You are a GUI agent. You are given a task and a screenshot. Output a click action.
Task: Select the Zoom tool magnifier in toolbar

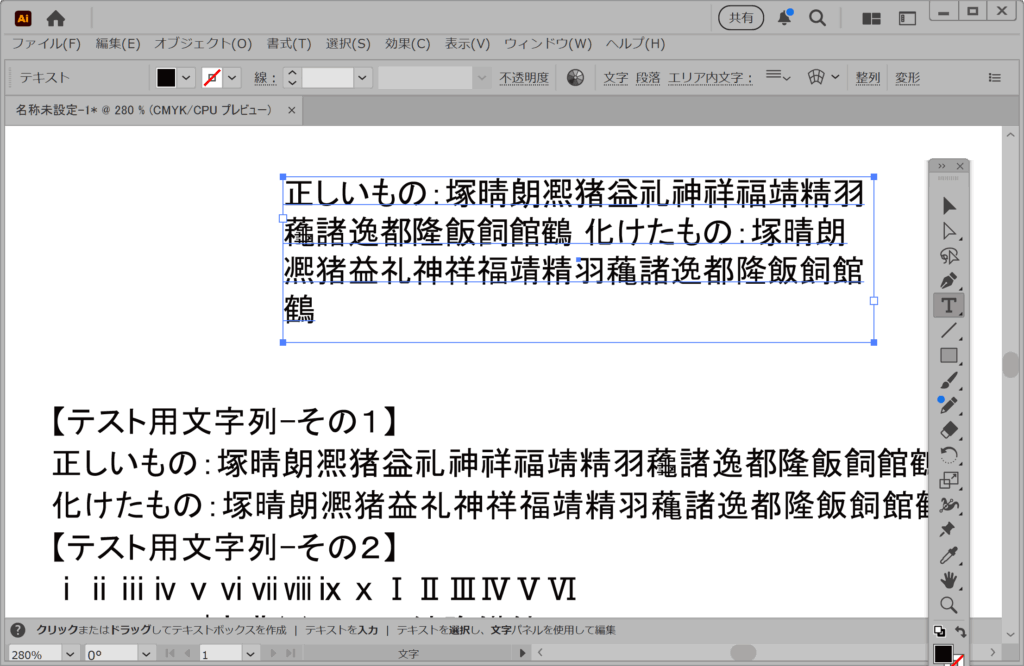pyautogui.click(x=949, y=605)
